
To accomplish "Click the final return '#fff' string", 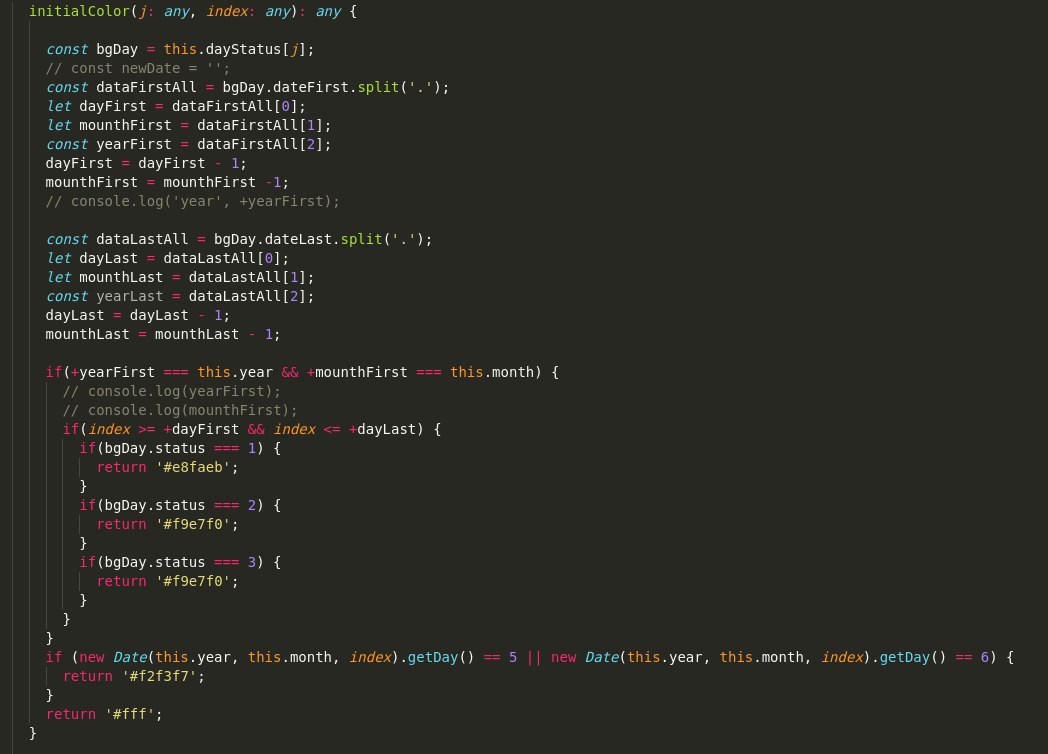I will click(130, 715).
